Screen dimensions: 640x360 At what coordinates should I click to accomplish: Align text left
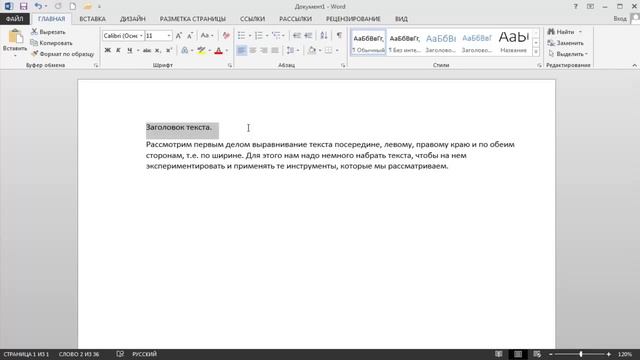[x=242, y=50]
